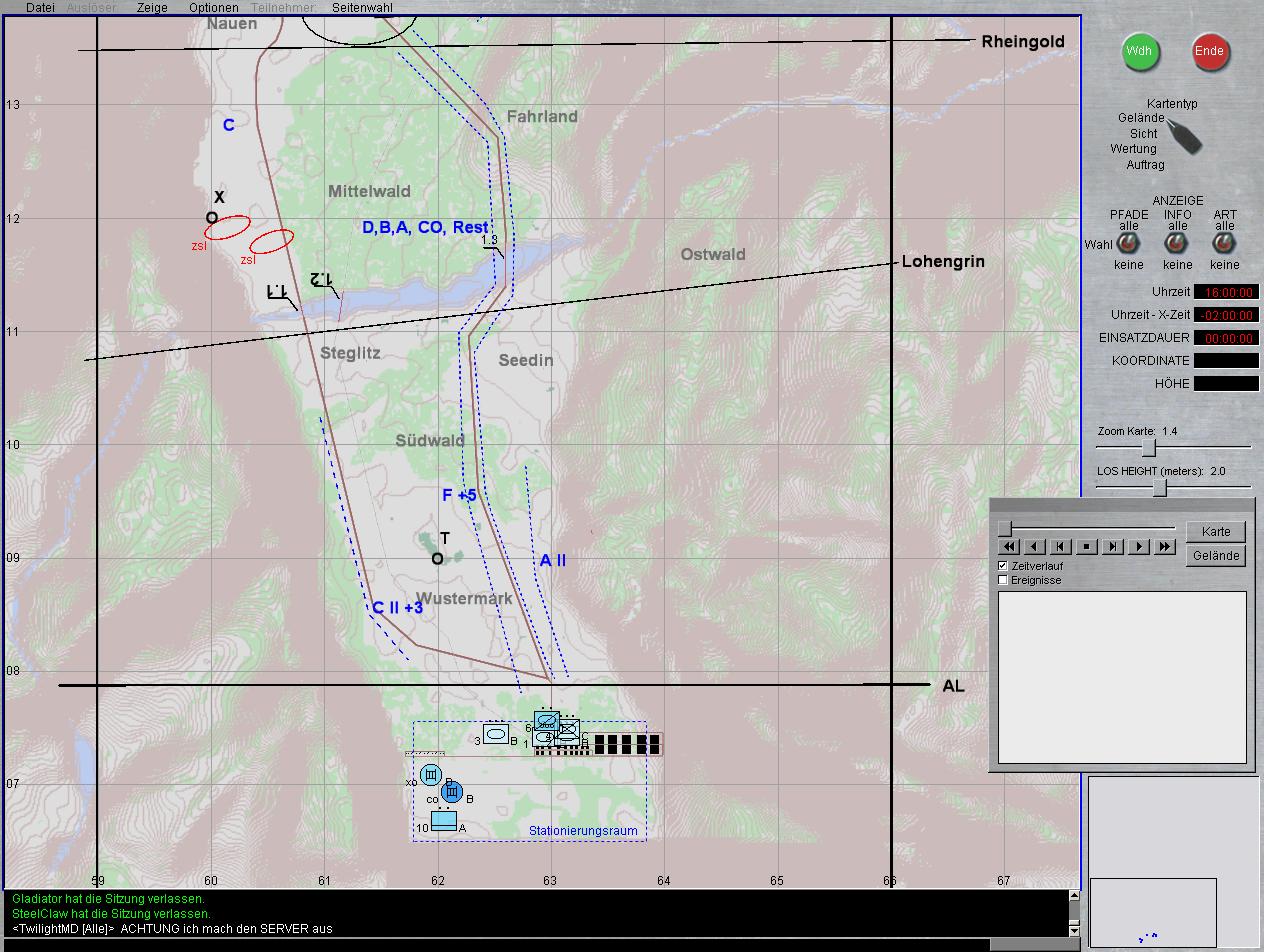This screenshot has height=952, width=1264.
Task: Uncheck the Zeitverlauf checkbox
Action: point(1004,566)
